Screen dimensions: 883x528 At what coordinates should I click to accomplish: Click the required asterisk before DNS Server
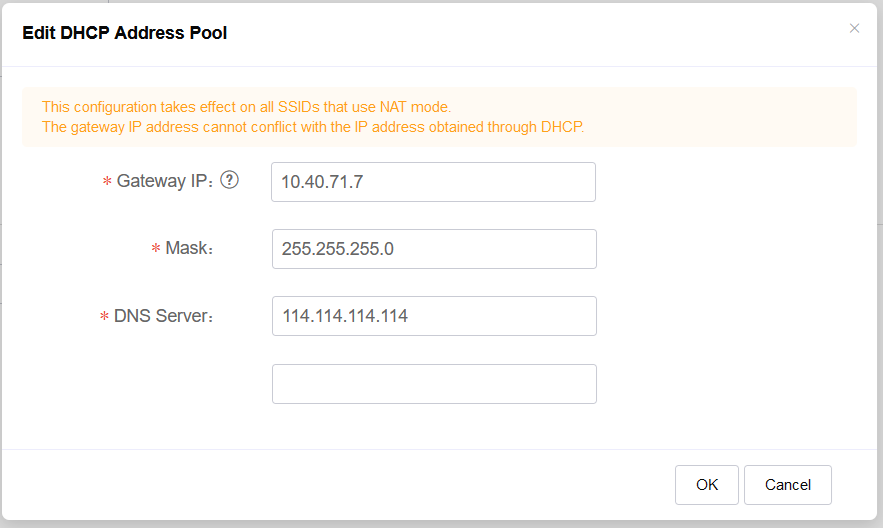104,316
